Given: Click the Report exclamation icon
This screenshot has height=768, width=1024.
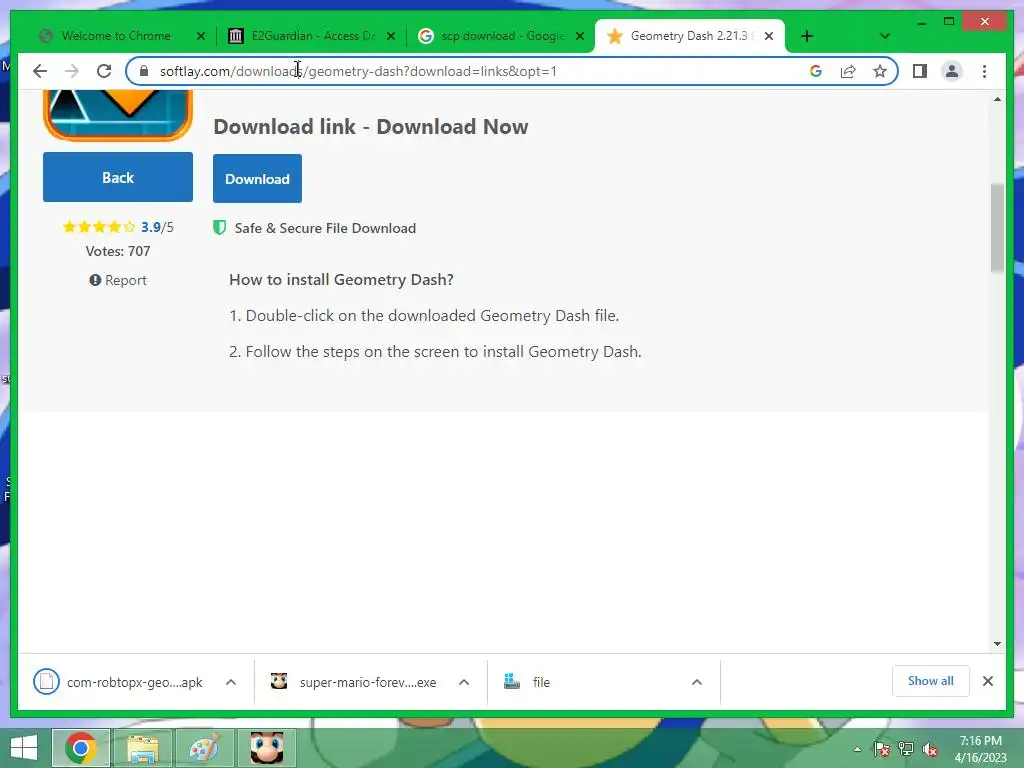Looking at the screenshot, I should pyautogui.click(x=95, y=280).
